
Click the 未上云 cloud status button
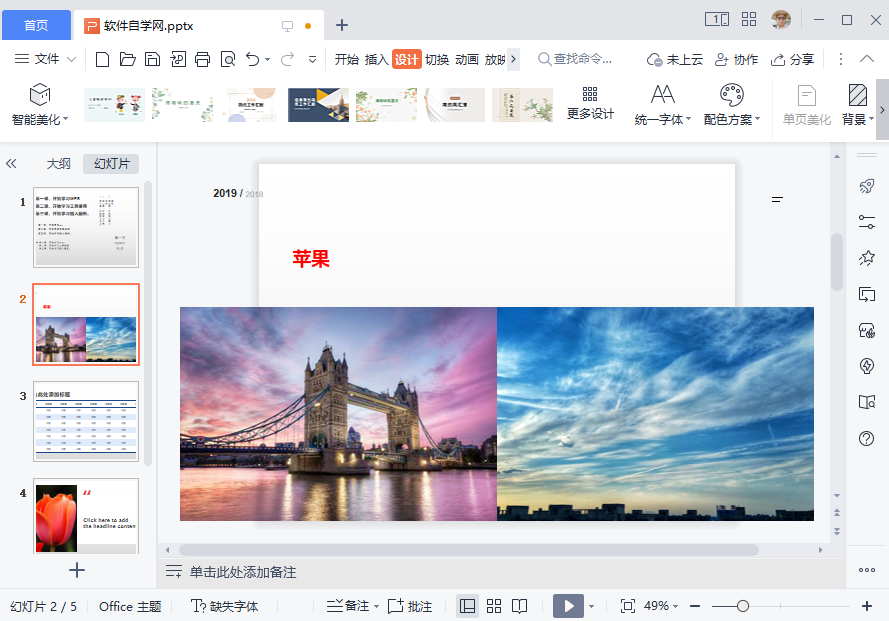tap(675, 59)
